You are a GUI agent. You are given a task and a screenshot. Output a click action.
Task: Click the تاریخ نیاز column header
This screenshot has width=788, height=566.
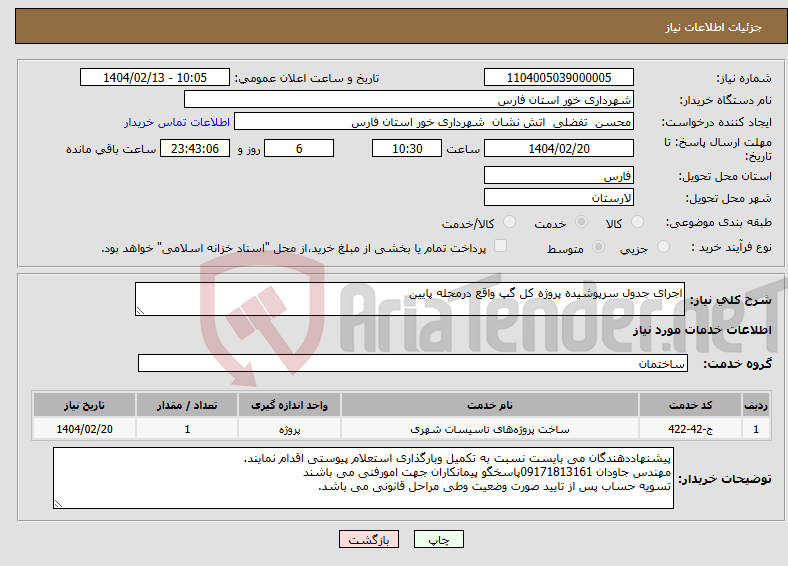(x=84, y=405)
